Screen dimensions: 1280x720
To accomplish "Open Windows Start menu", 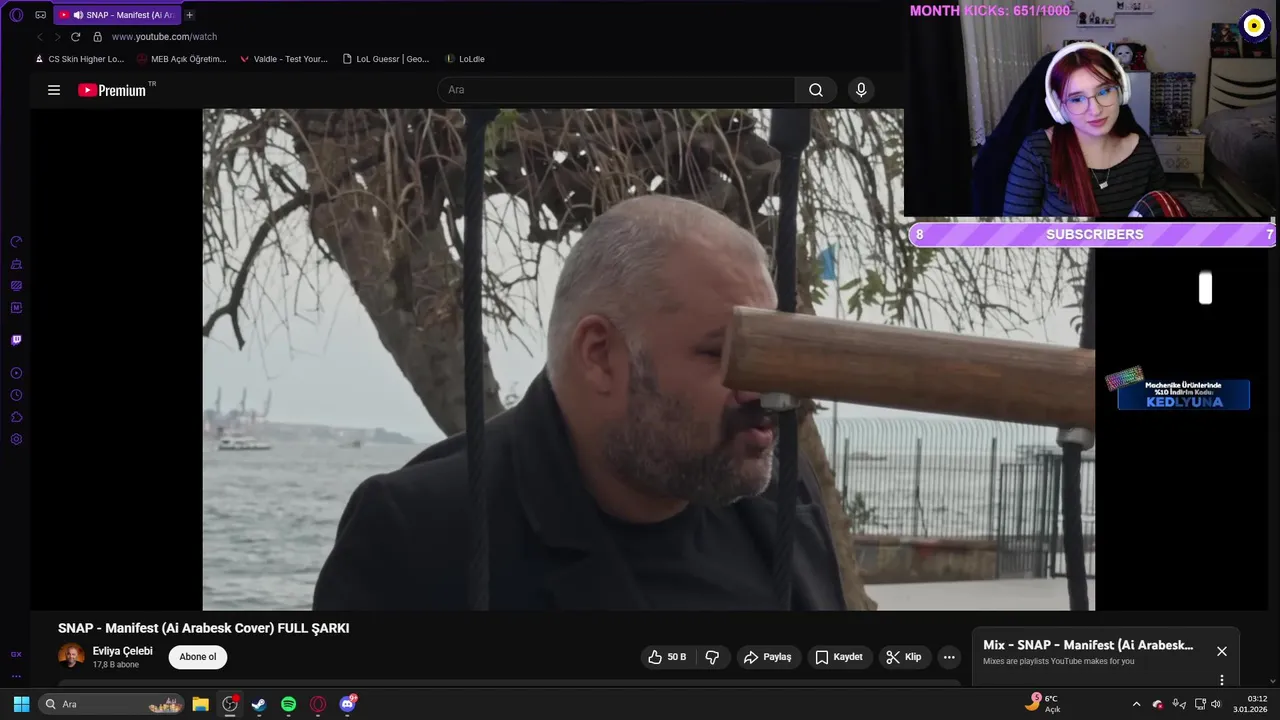I will pyautogui.click(x=21, y=704).
